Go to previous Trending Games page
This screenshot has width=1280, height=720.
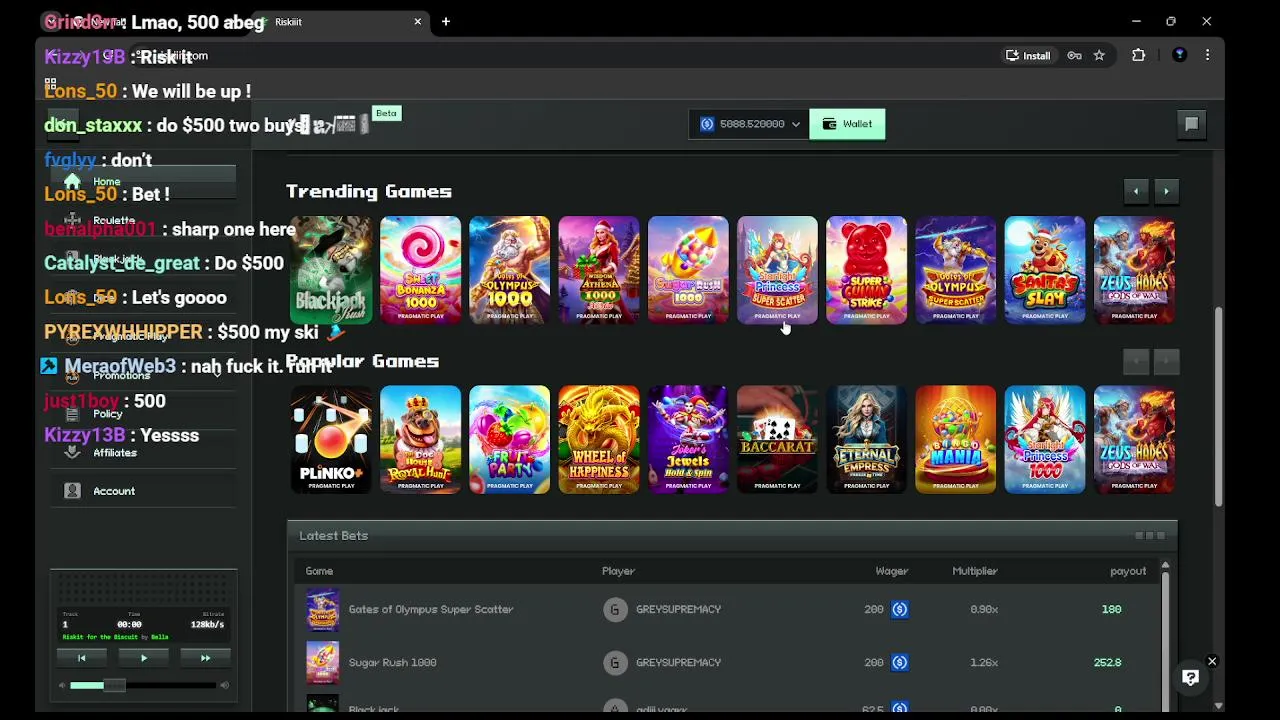(x=1136, y=191)
